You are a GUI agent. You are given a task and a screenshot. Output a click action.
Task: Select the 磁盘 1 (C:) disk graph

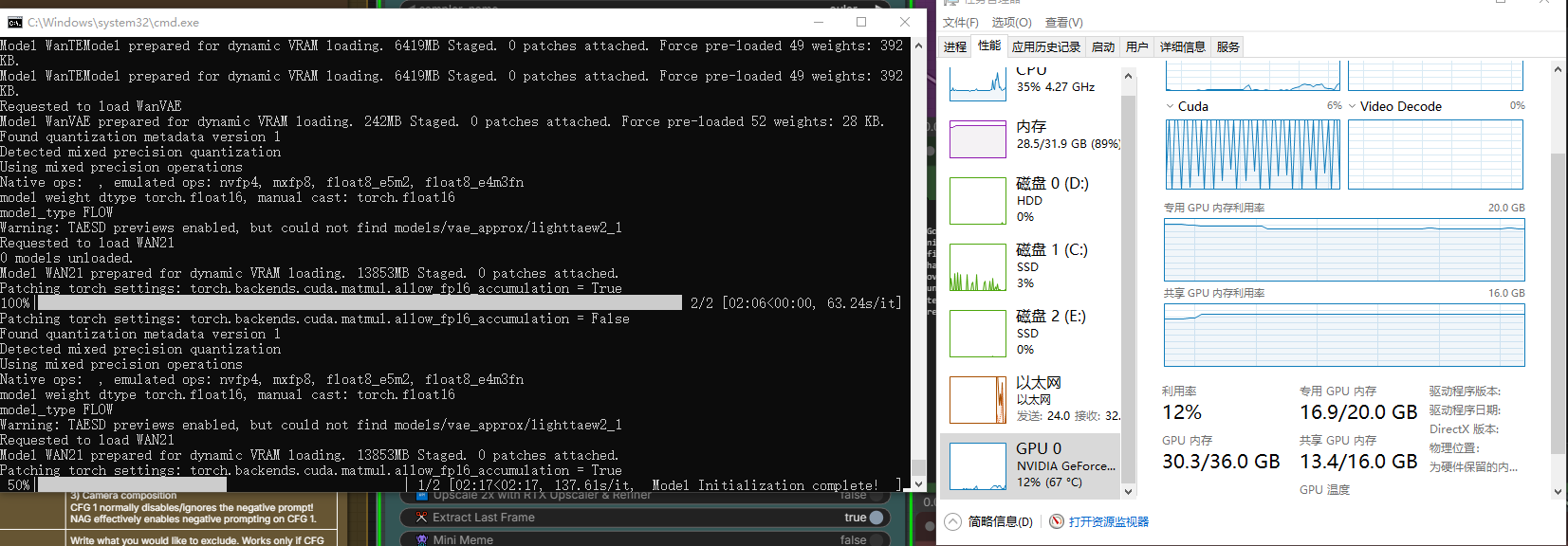click(x=978, y=267)
